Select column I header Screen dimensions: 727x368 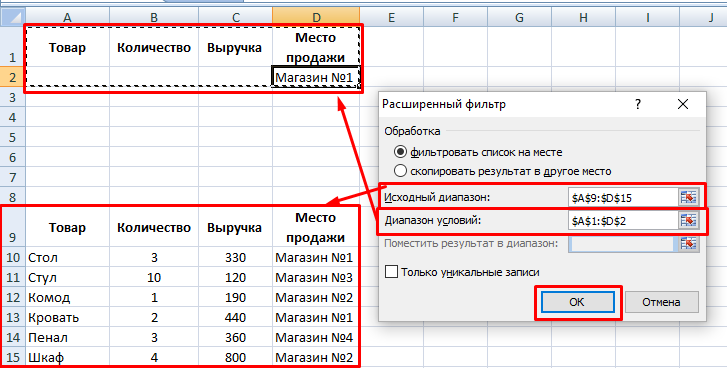click(647, 18)
